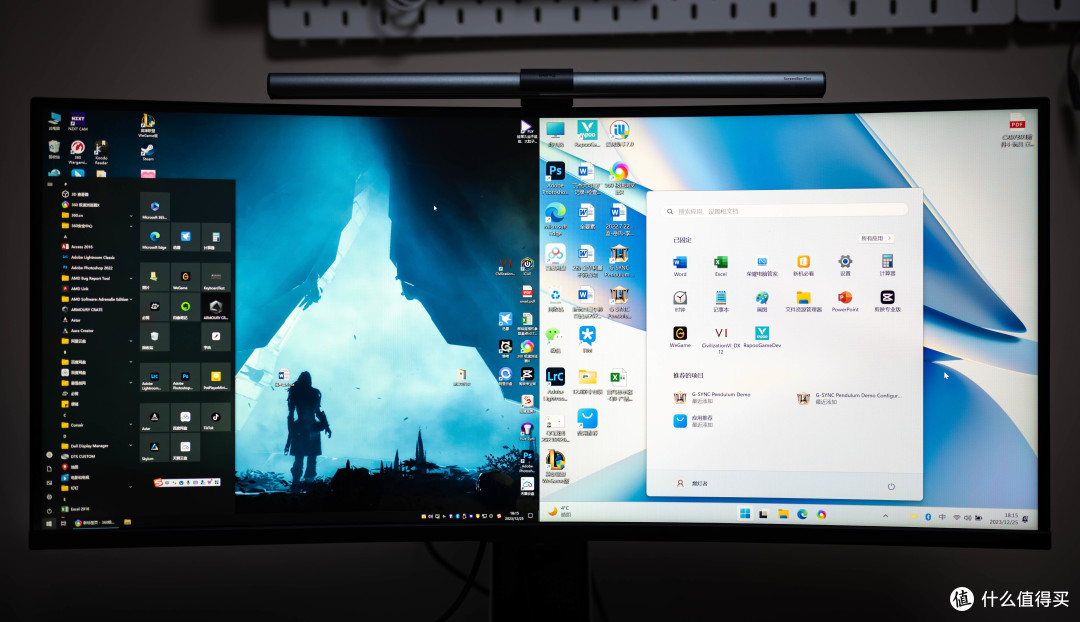Open the TikTok tile in the left Start menu
This screenshot has height=622, width=1080.
tap(216, 418)
